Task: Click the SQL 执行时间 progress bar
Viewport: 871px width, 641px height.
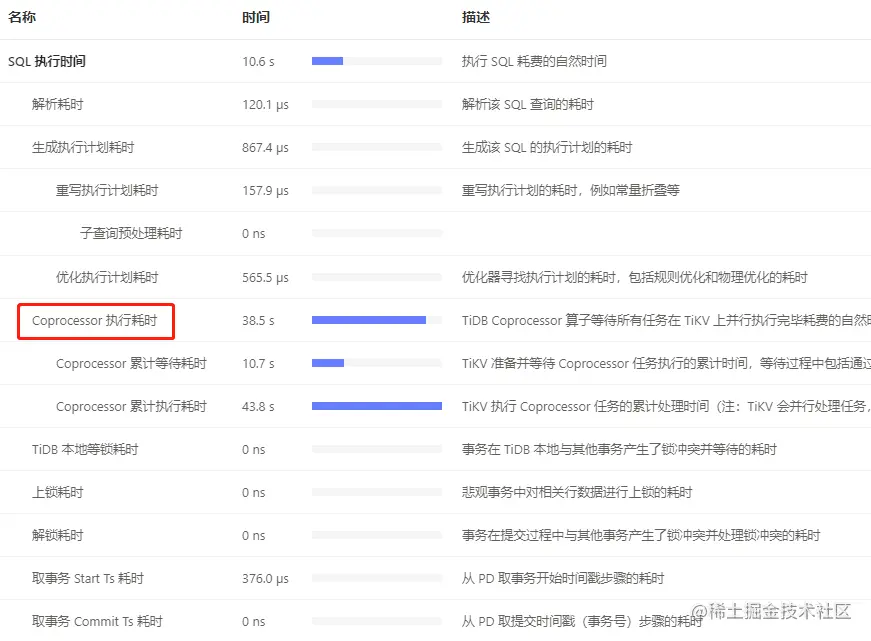Action: point(377,61)
